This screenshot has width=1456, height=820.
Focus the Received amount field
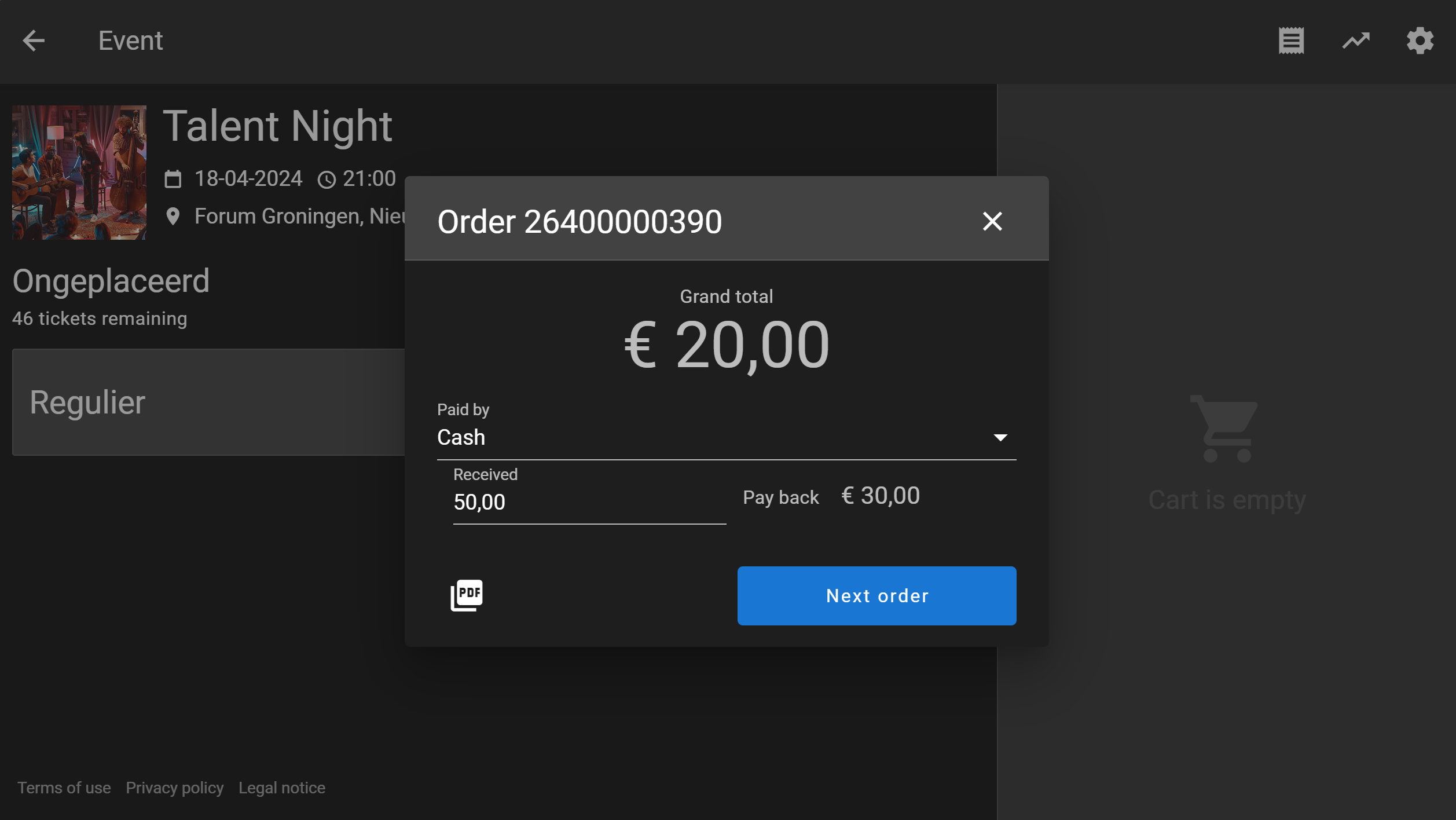589,502
